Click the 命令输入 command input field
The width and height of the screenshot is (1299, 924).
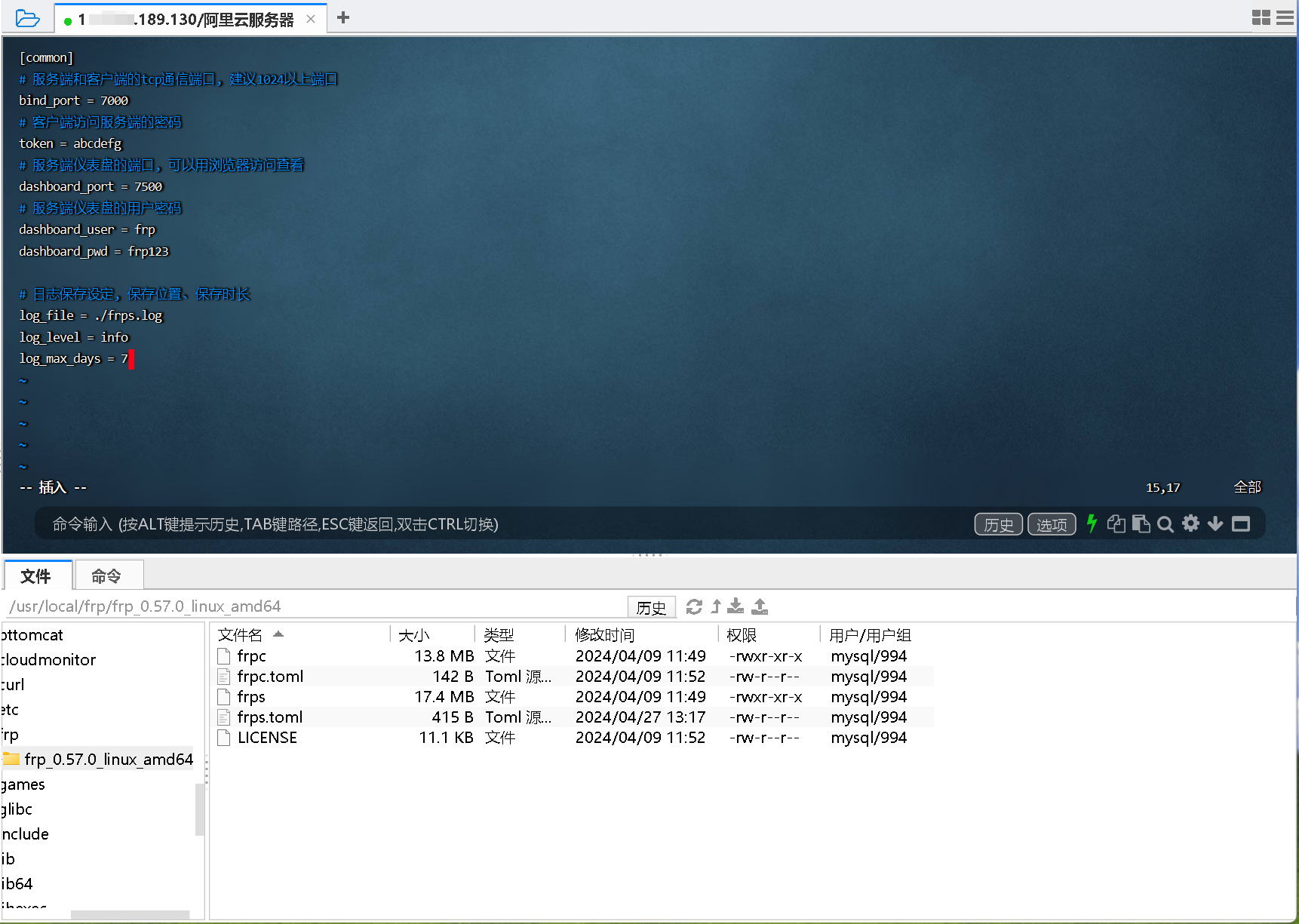tap(498, 524)
